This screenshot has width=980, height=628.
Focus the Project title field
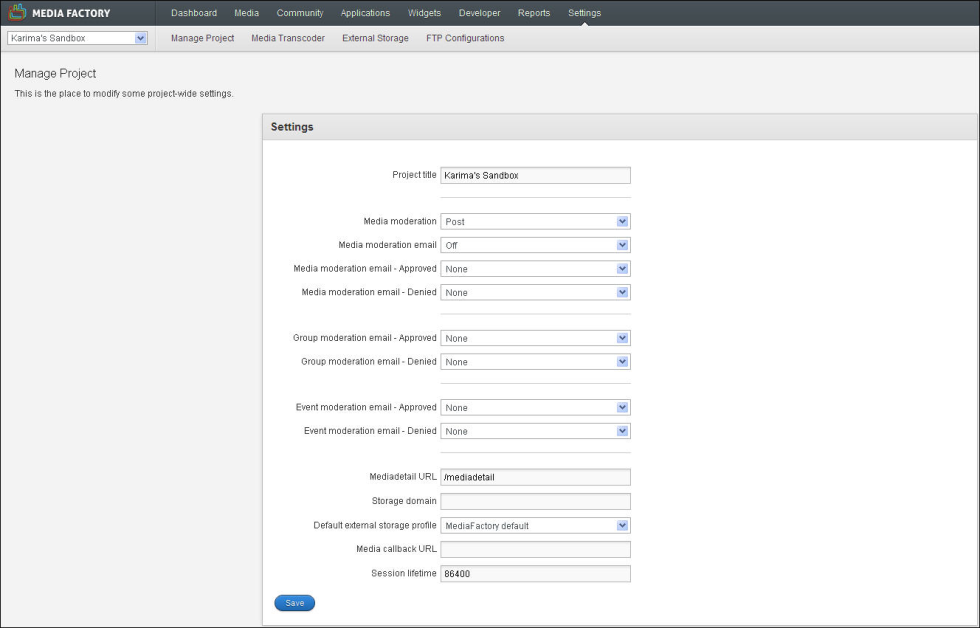click(x=536, y=176)
